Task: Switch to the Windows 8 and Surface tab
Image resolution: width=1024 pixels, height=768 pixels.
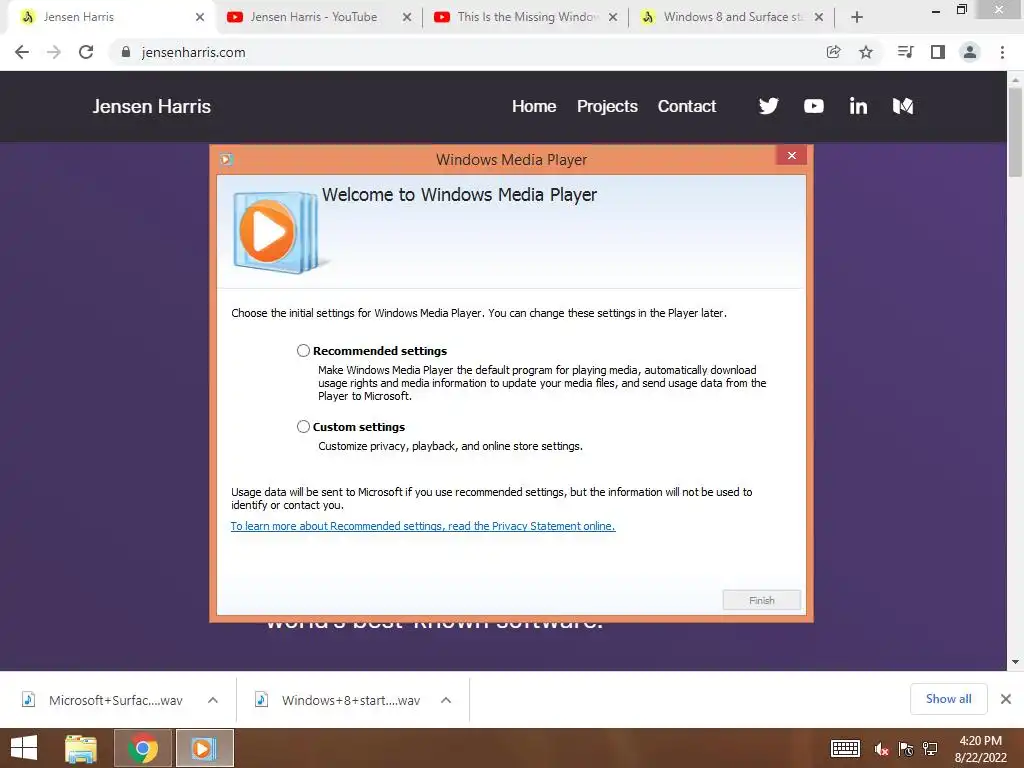Action: [732, 17]
